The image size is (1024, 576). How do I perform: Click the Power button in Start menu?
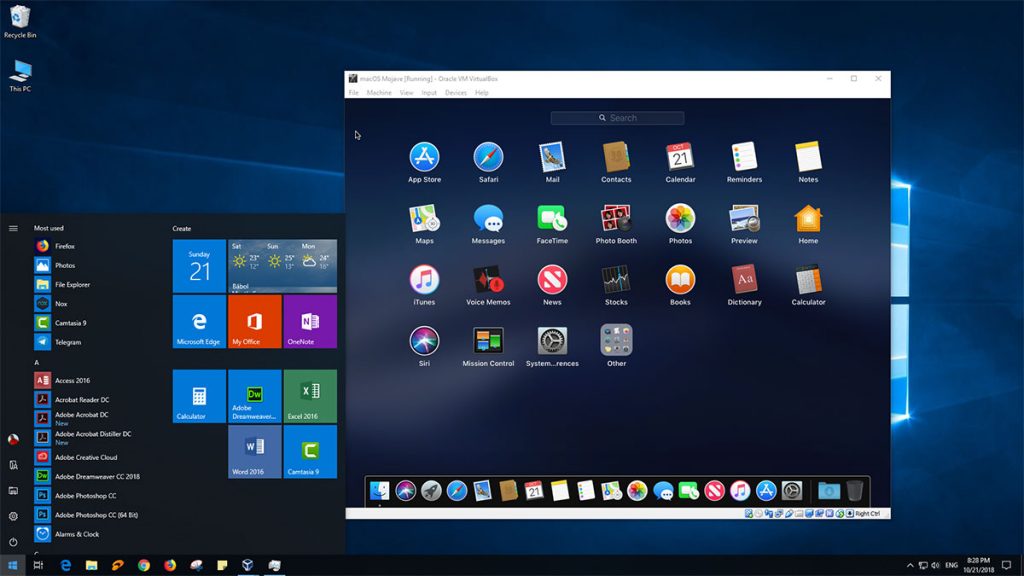[13, 542]
